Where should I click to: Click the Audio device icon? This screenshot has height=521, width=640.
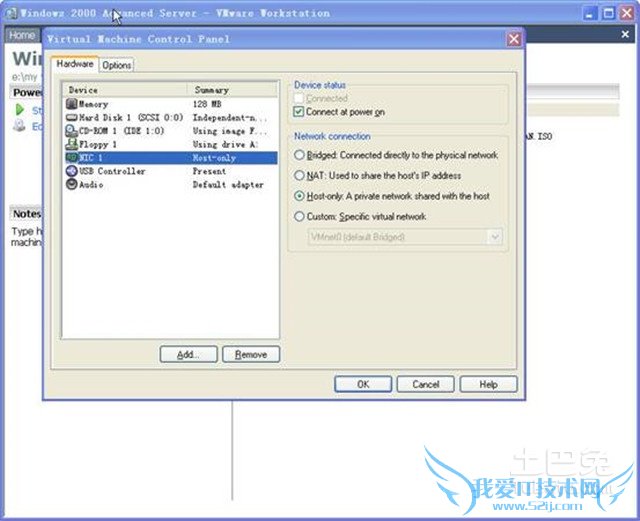click(x=71, y=185)
